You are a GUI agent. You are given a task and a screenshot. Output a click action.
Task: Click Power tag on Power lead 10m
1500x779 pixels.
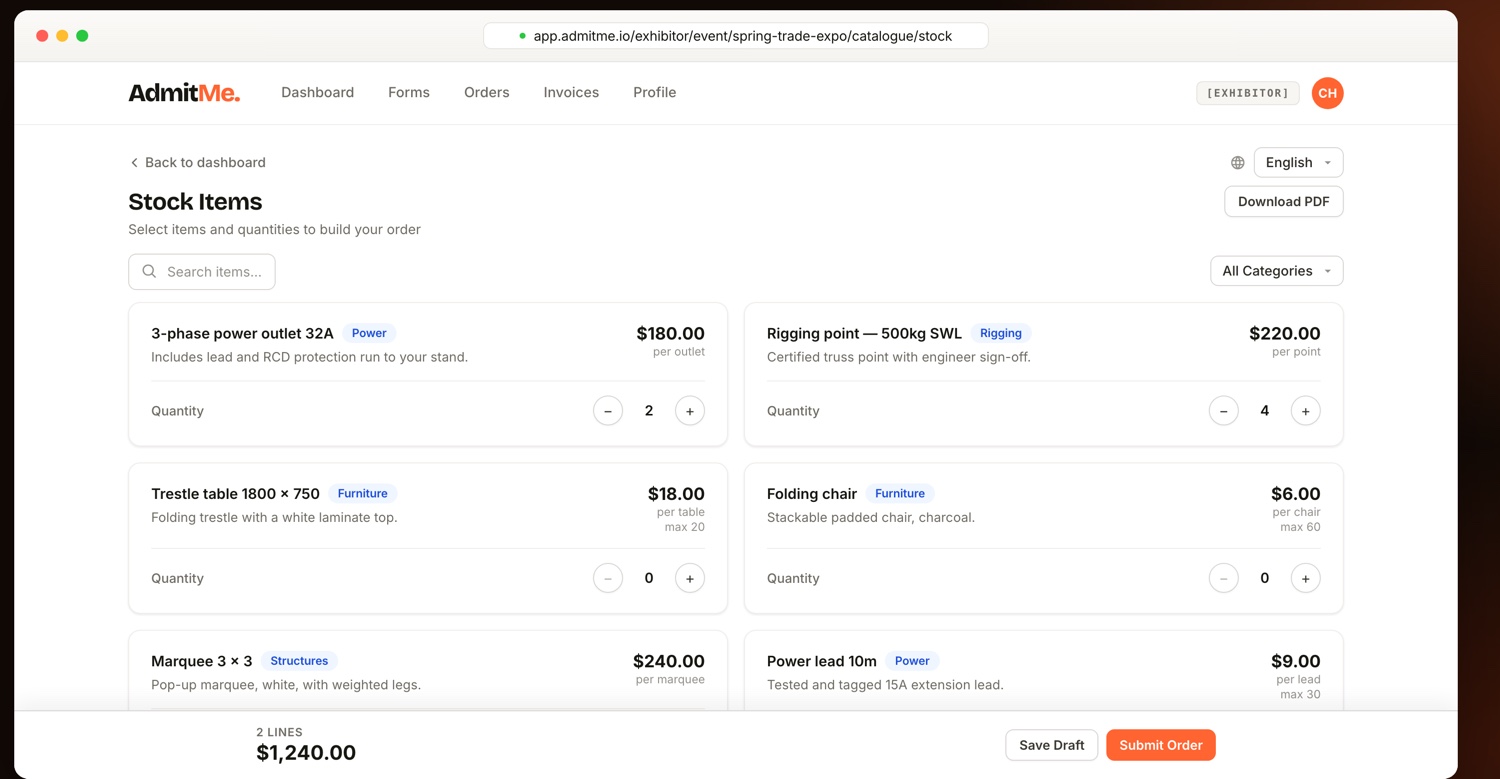click(912, 661)
